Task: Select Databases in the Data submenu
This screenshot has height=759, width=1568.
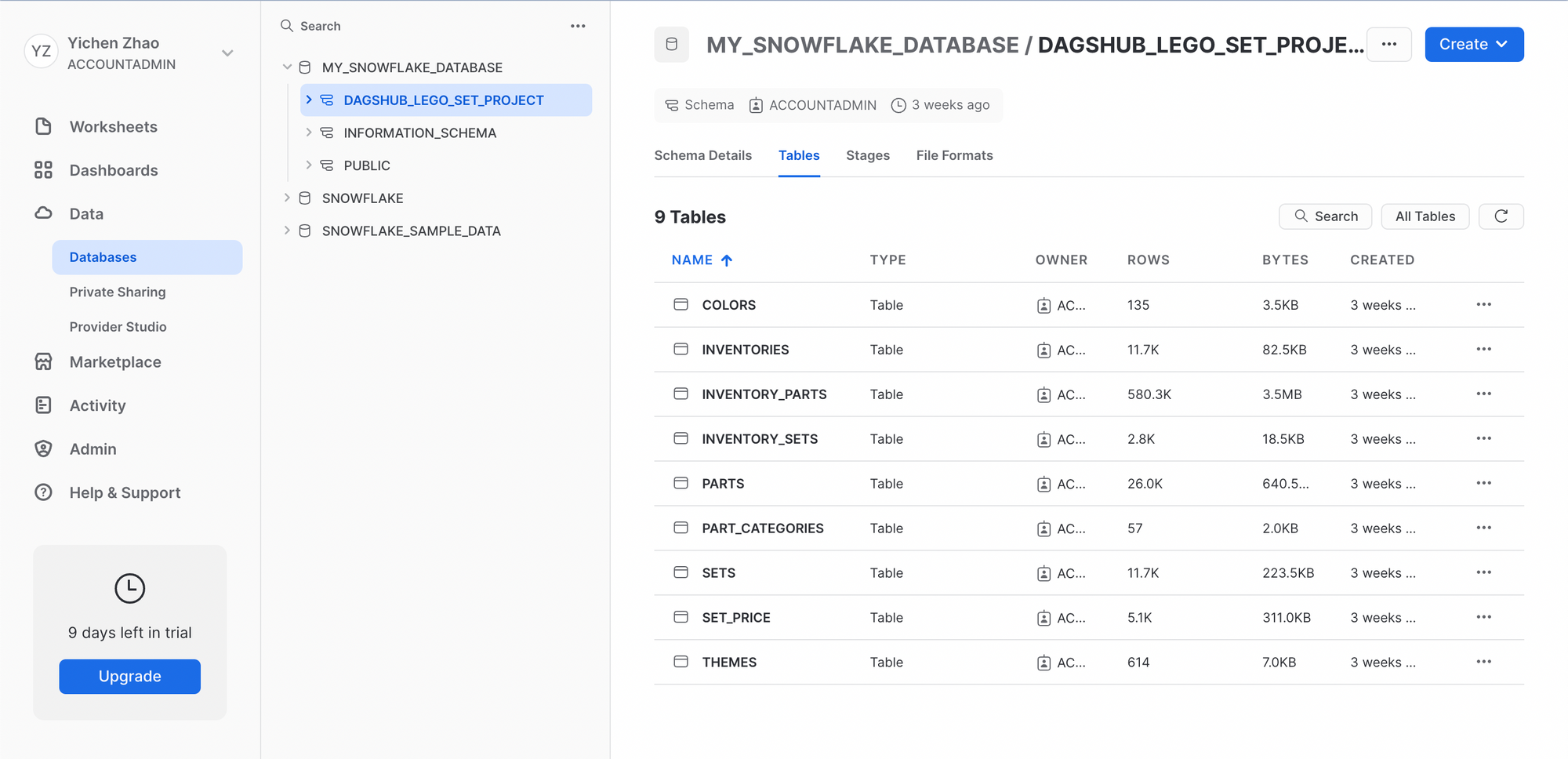Action: pyautogui.click(x=147, y=257)
